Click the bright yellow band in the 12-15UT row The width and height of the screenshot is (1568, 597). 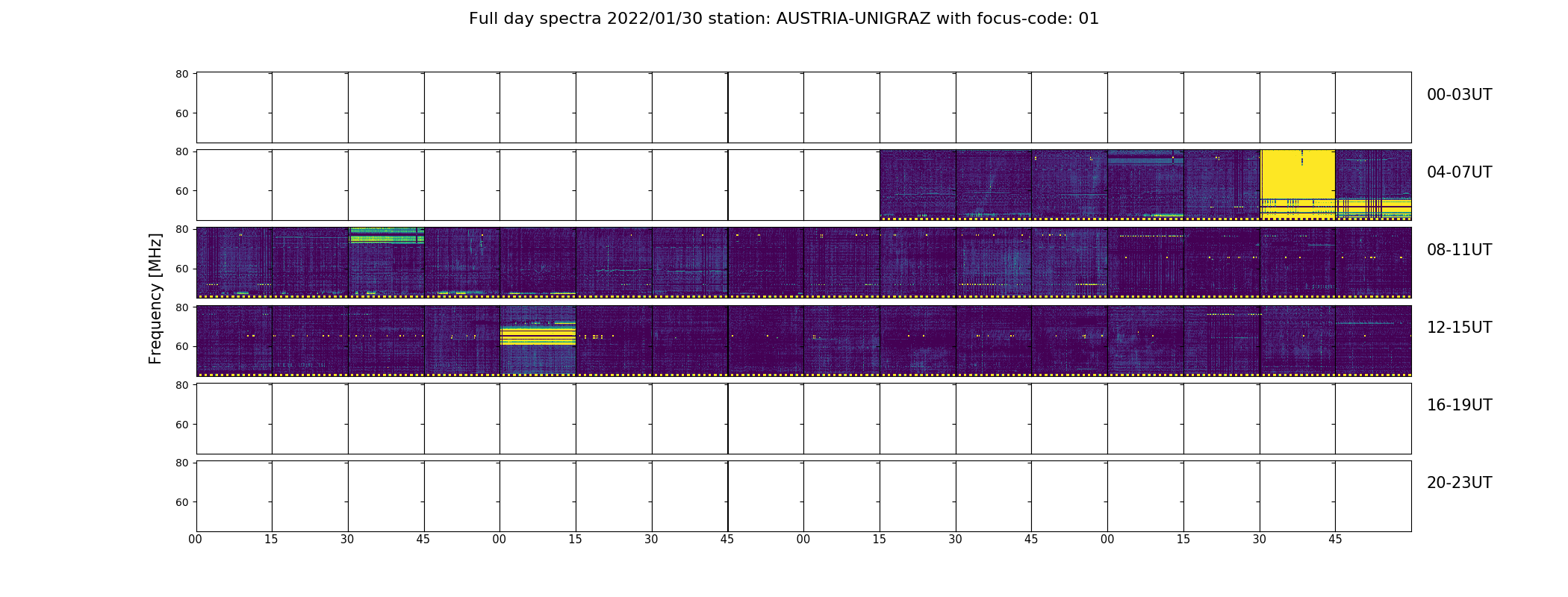coord(538,335)
